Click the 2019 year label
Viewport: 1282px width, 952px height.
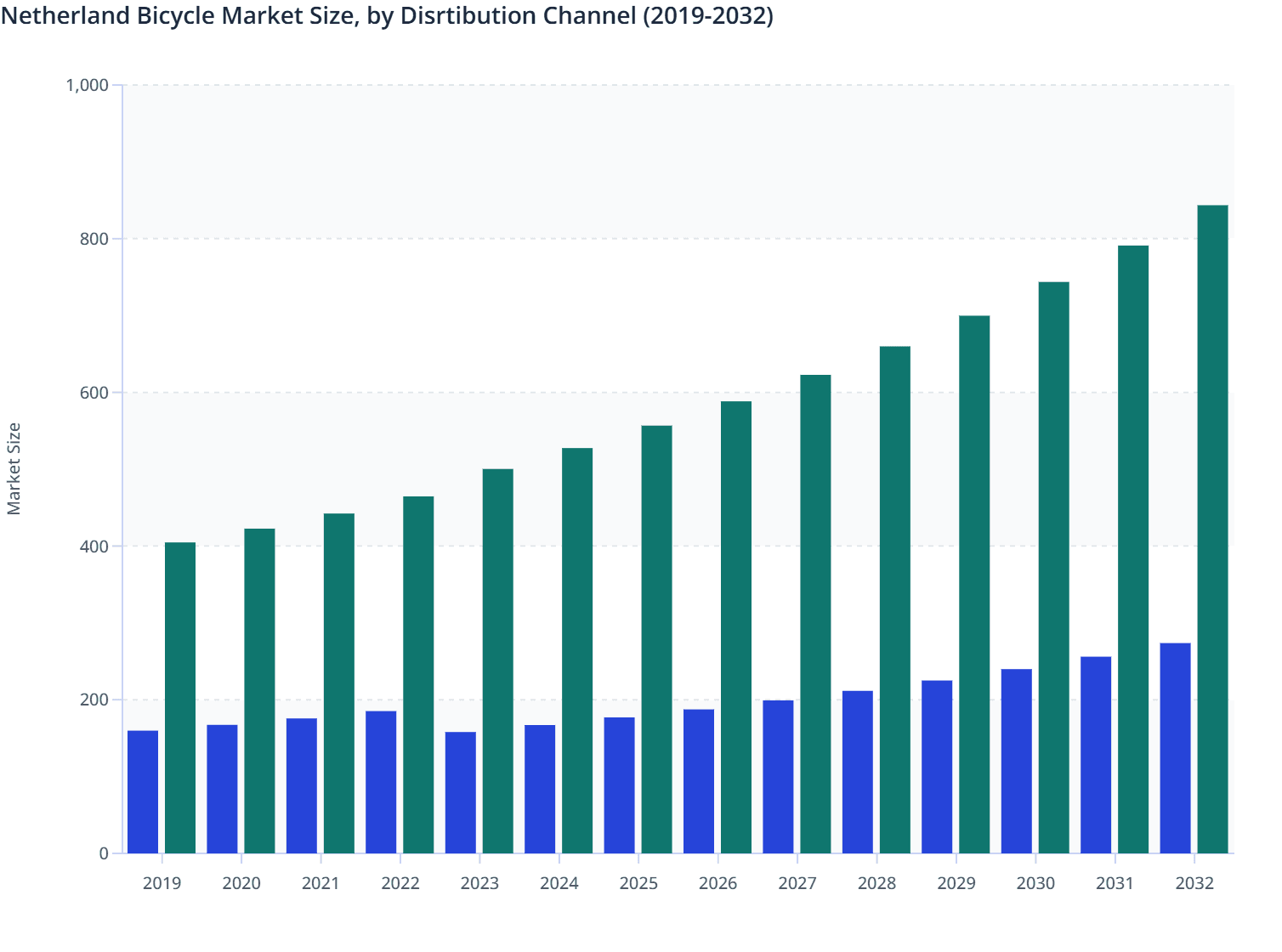click(x=160, y=884)
